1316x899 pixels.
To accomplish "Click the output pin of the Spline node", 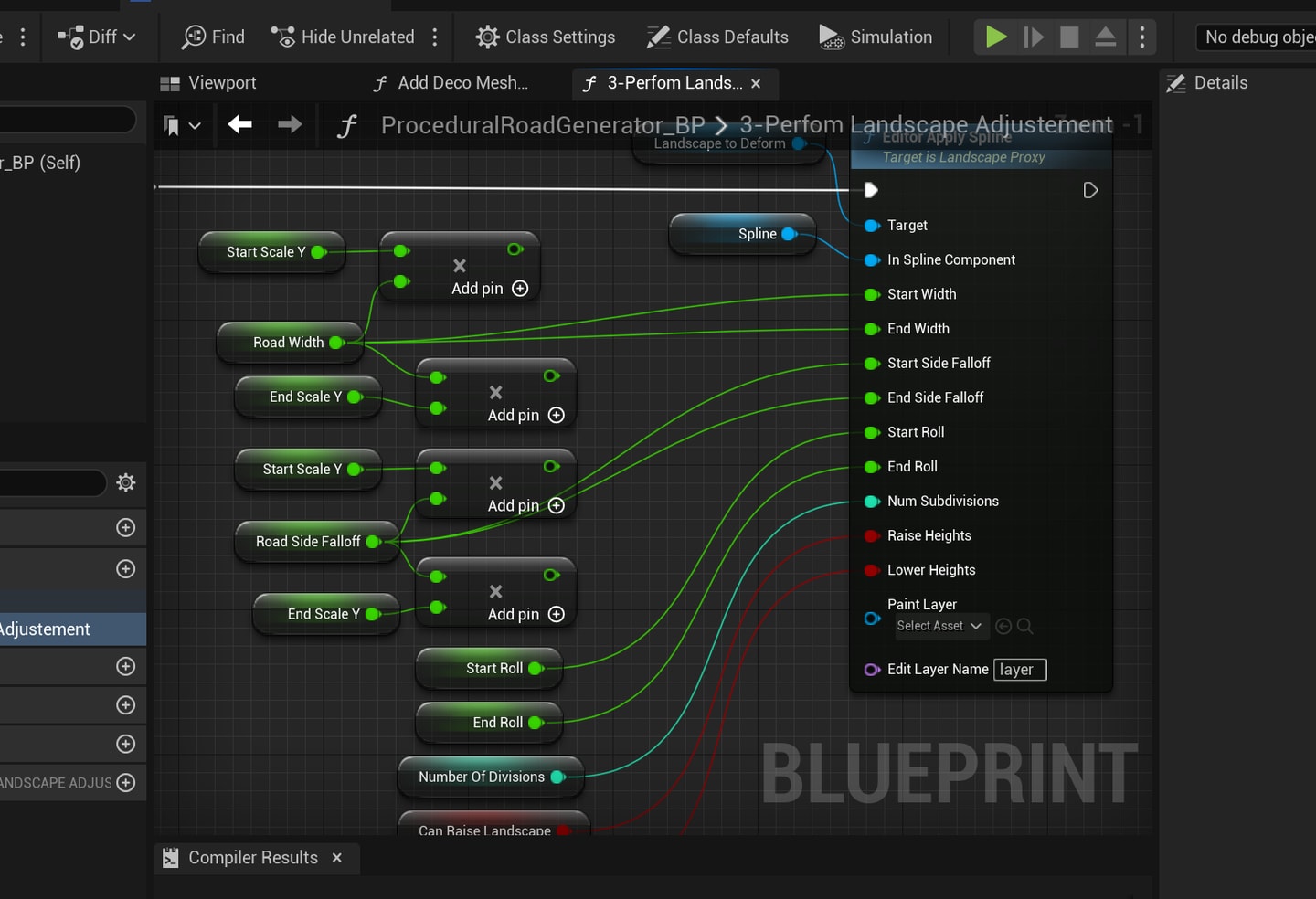I will point(790,234).
